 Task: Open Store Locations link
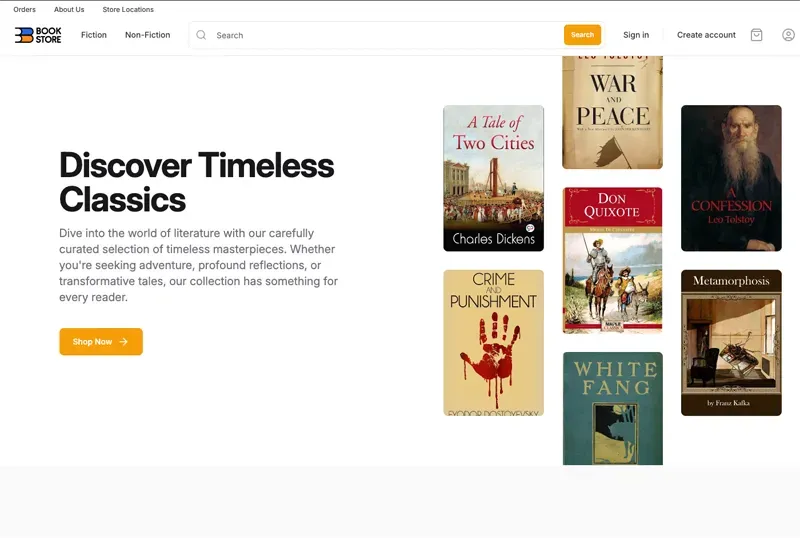pyautogui.click(x=128, y=10)
